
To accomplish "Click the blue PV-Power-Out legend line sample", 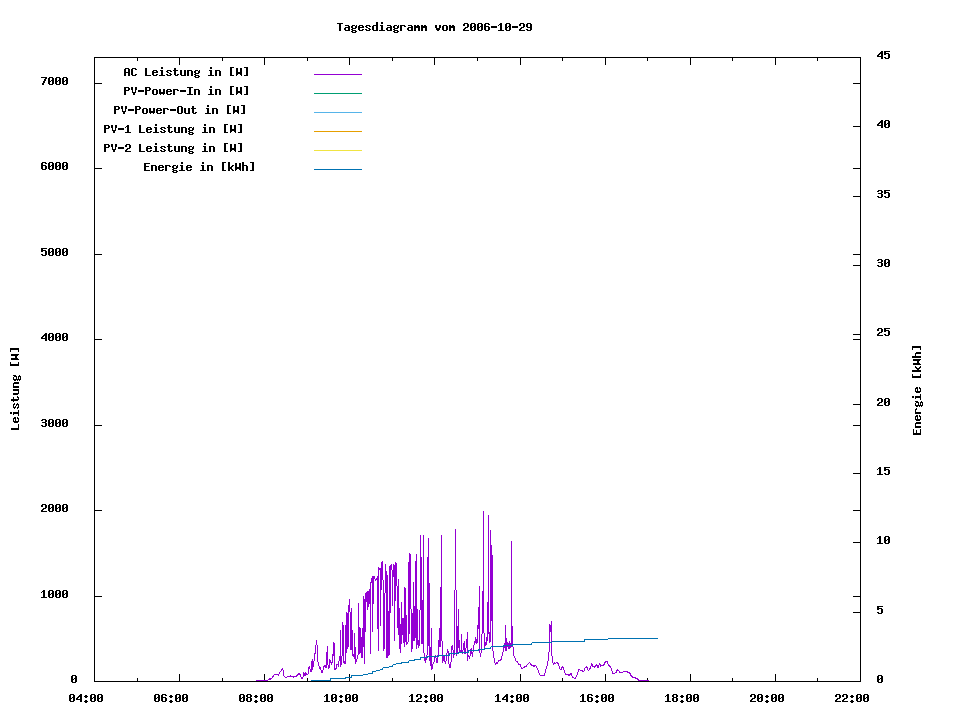I will [x=337, y=112].
